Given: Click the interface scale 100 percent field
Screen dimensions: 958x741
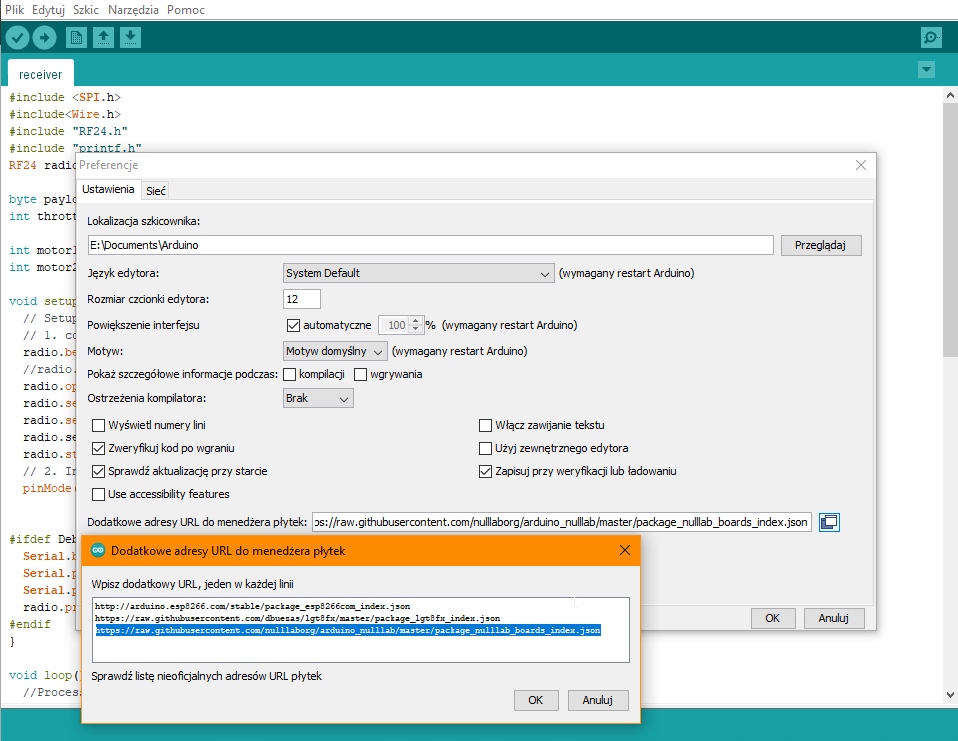Looking at the screenshot, I should [x=394, y=326].
